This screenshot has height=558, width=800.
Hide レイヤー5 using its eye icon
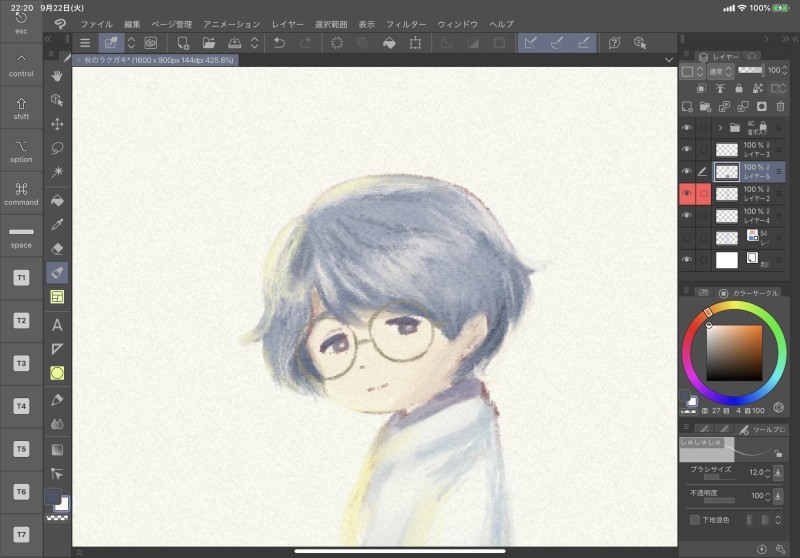coord(687,171)
